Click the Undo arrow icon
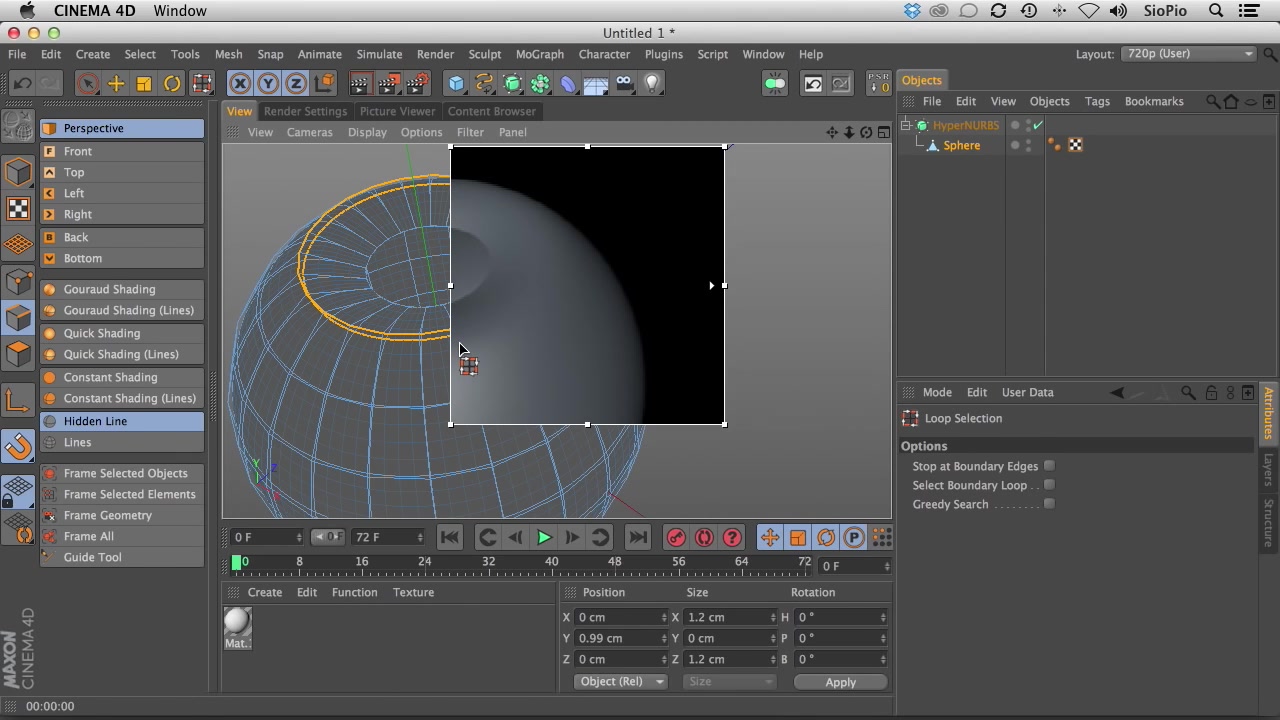 tap(22, 84)
